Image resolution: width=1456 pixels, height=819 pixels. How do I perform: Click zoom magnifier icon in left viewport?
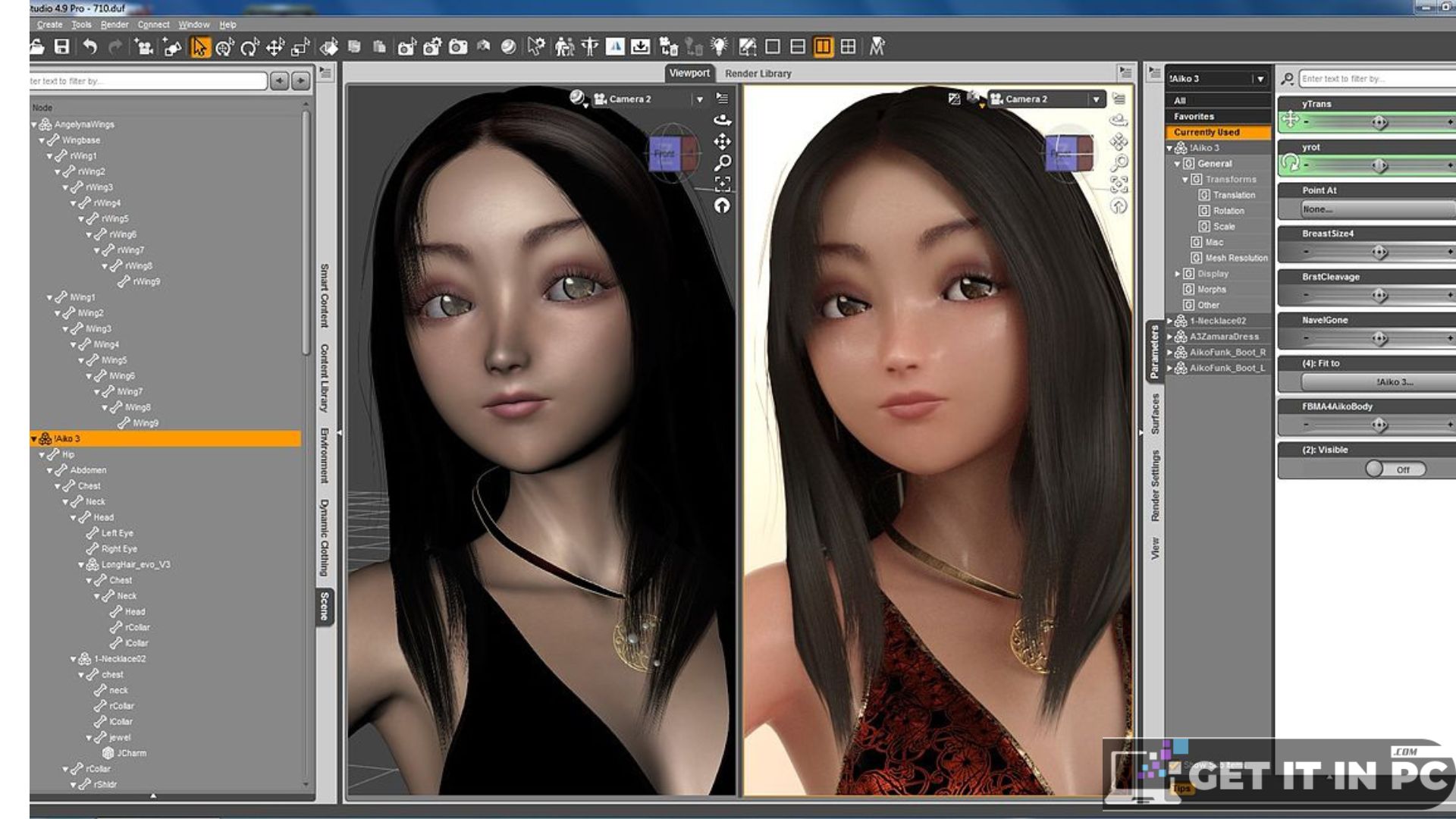pos(723,162)
